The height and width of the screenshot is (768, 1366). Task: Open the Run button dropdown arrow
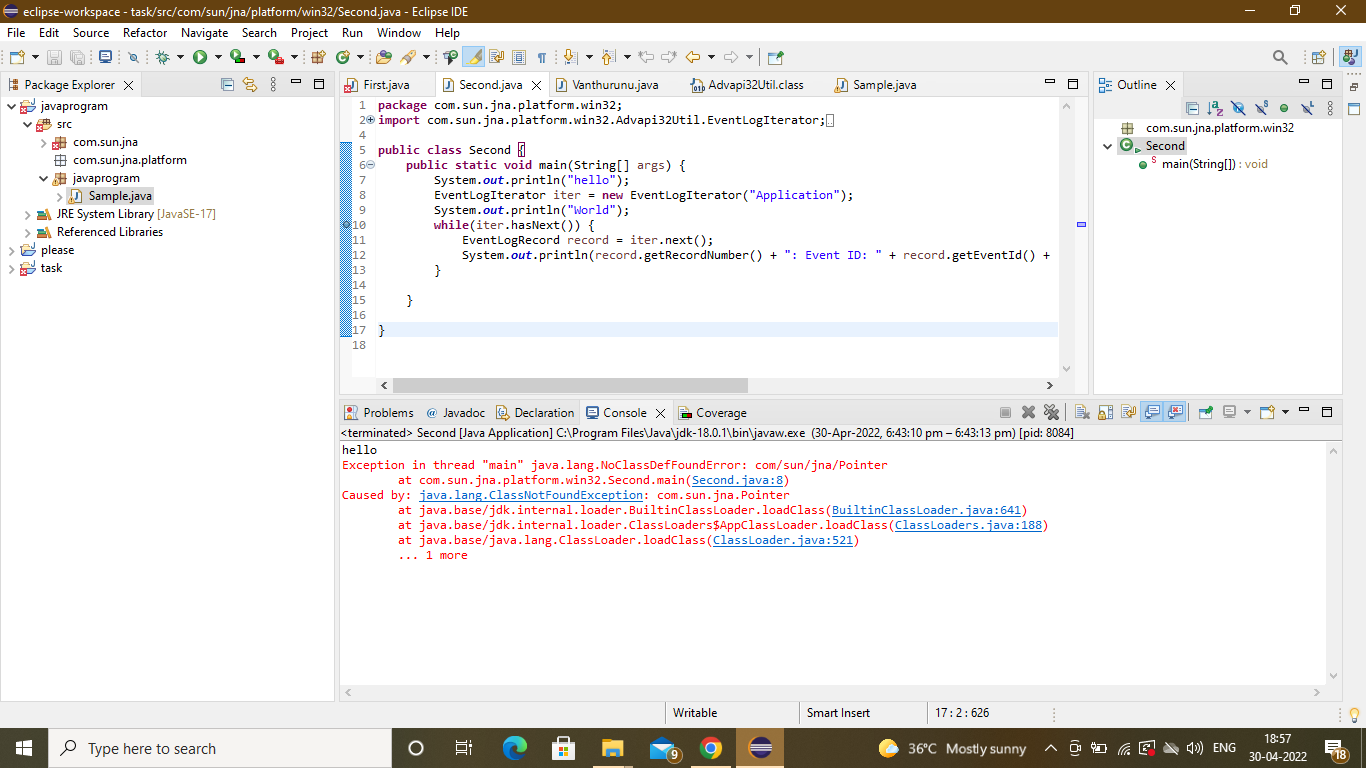tap(217, 58)
